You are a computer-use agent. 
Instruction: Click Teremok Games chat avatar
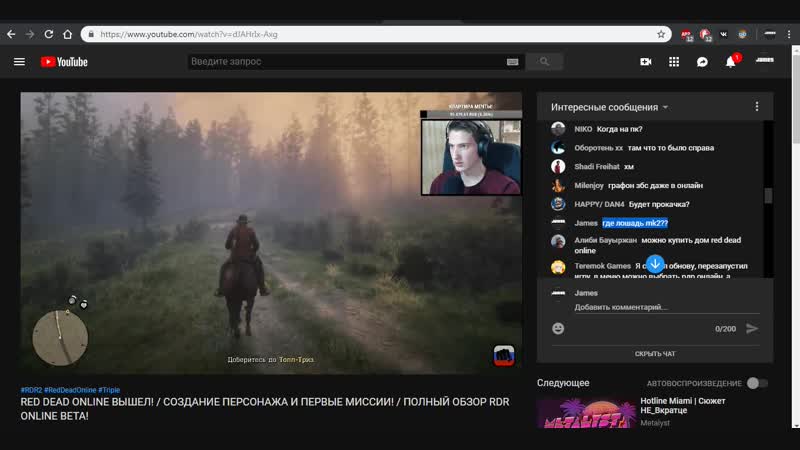(x=558, y=267)
